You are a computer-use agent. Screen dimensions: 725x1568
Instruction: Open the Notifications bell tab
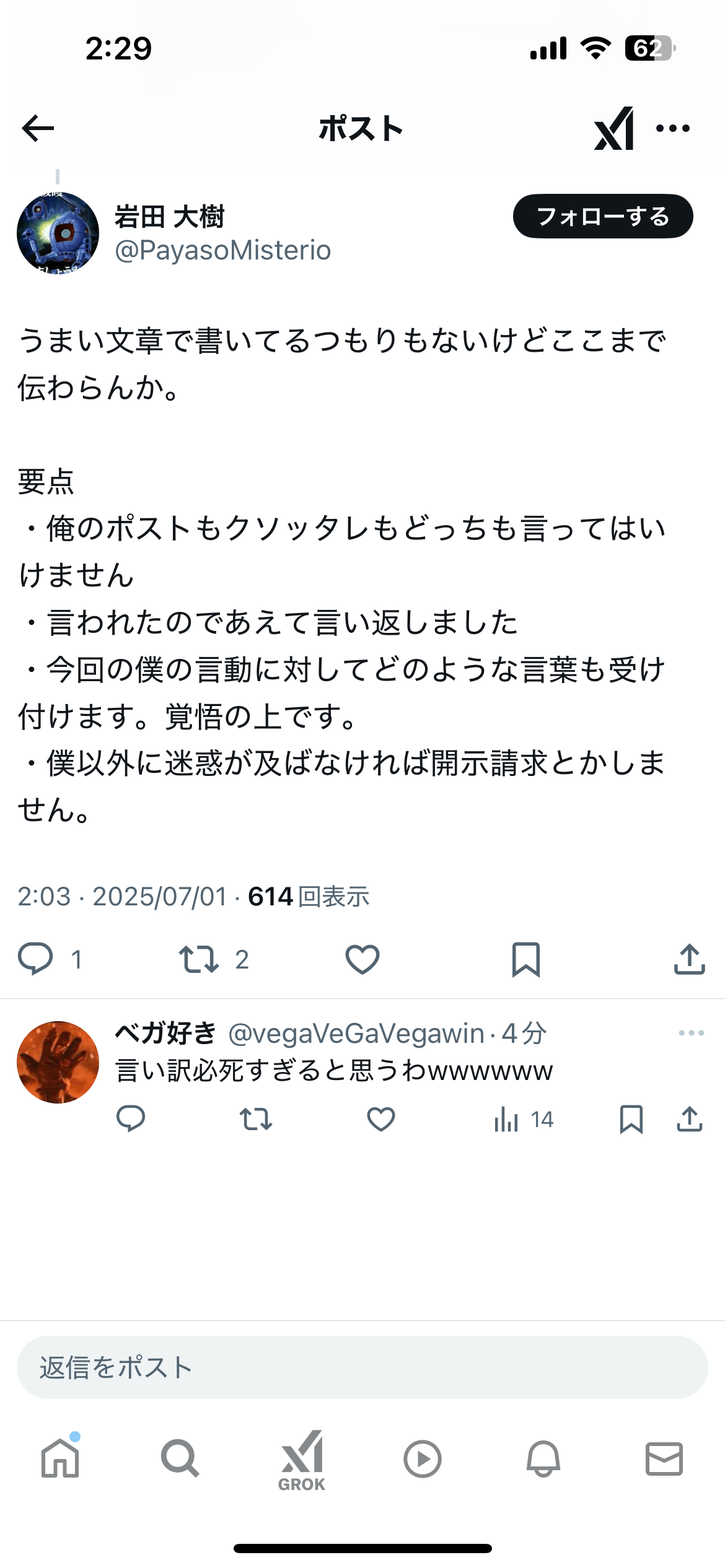pos(543,1458)
